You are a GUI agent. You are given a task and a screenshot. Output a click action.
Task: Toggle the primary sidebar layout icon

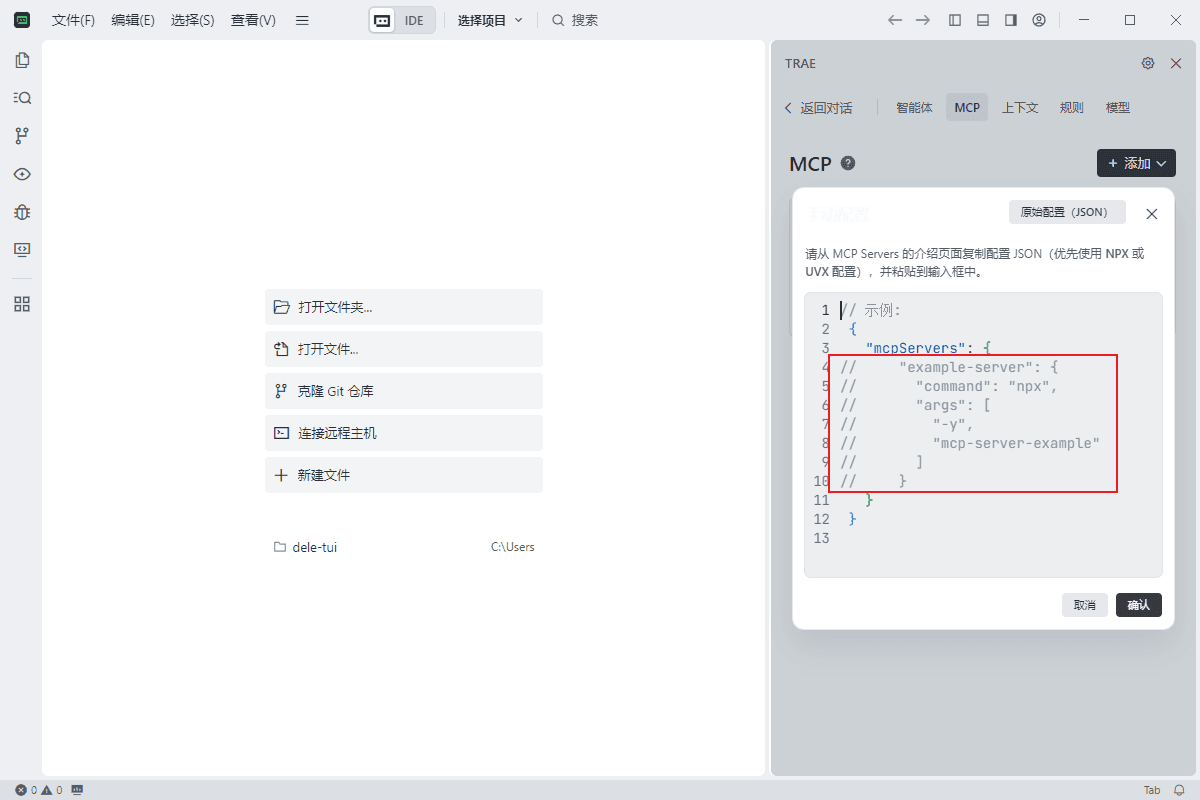coord(955,20)
